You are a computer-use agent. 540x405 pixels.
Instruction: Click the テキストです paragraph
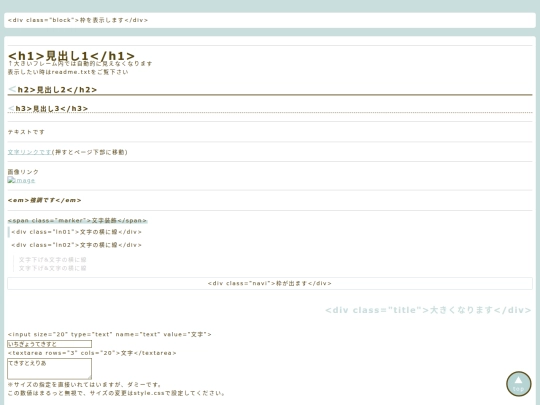click(x=26, y=132)
